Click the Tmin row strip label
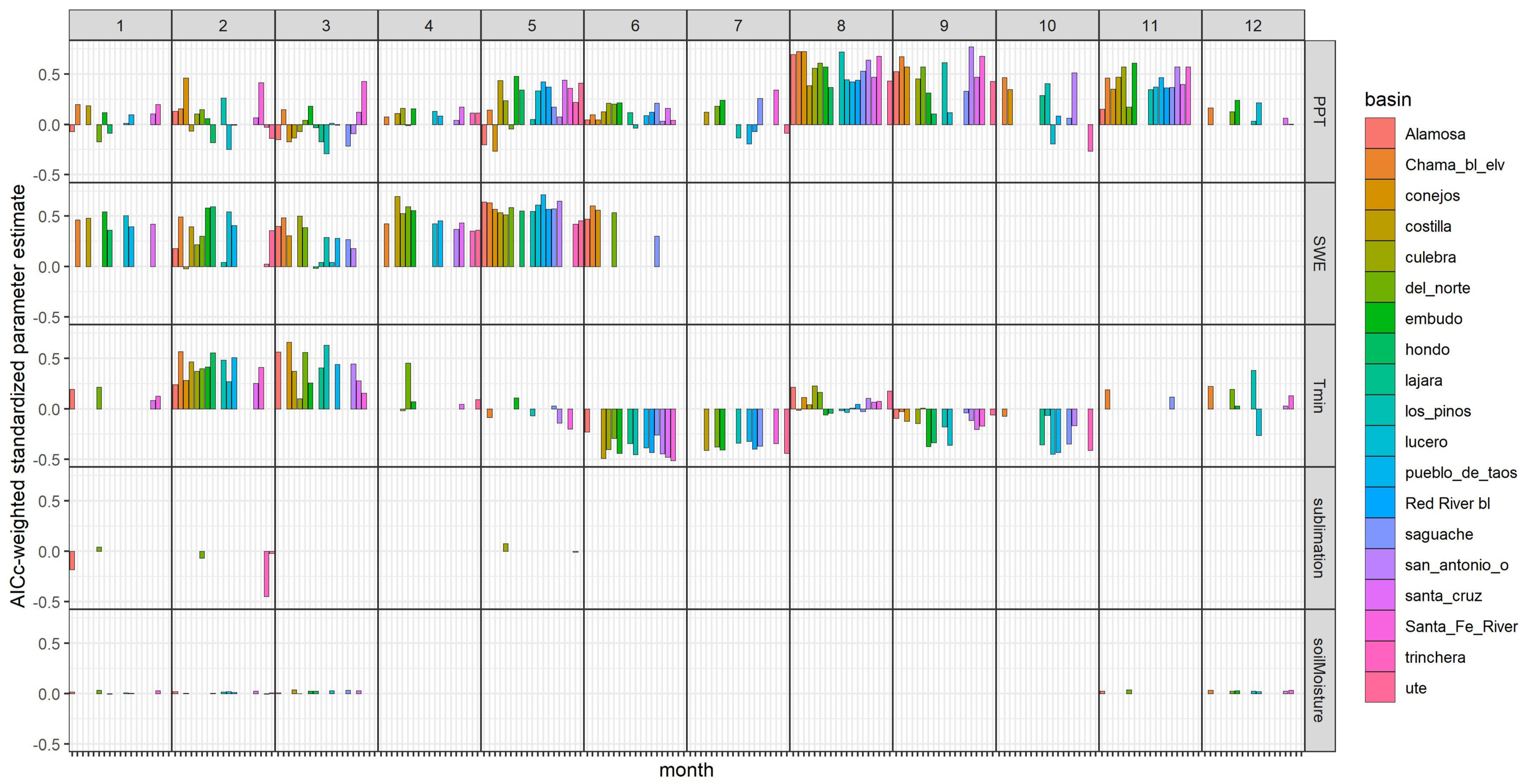1526x784 pixels. point(1319,396)
